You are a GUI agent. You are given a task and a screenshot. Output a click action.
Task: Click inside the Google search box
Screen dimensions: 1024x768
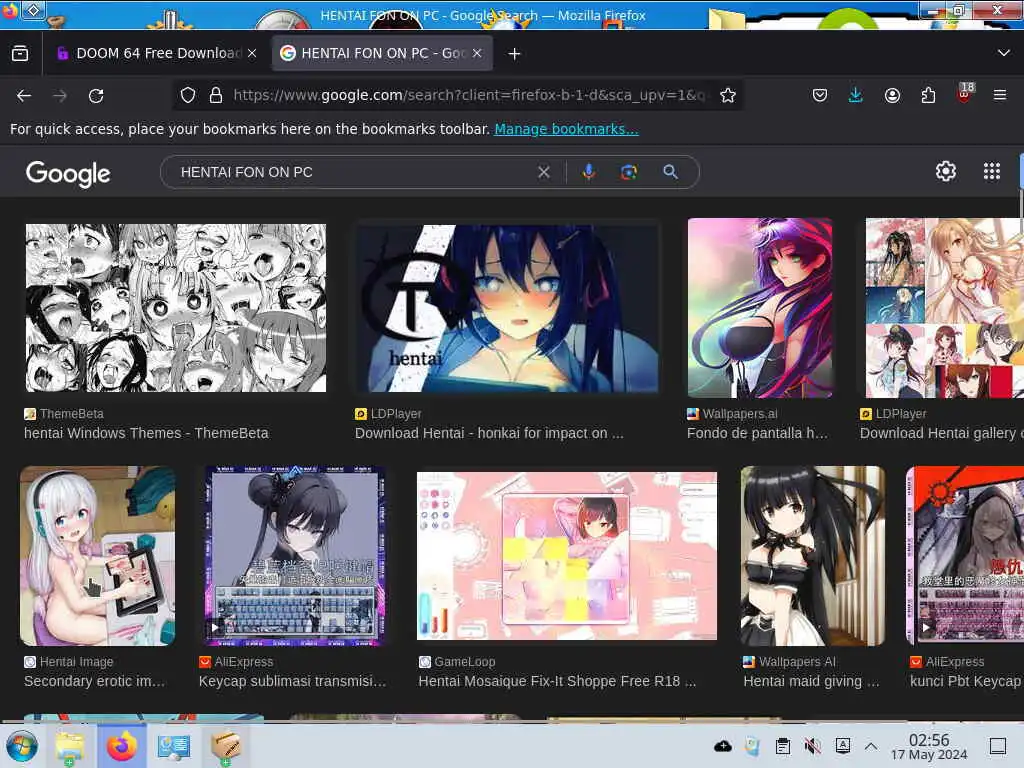(x=353, y=172)
